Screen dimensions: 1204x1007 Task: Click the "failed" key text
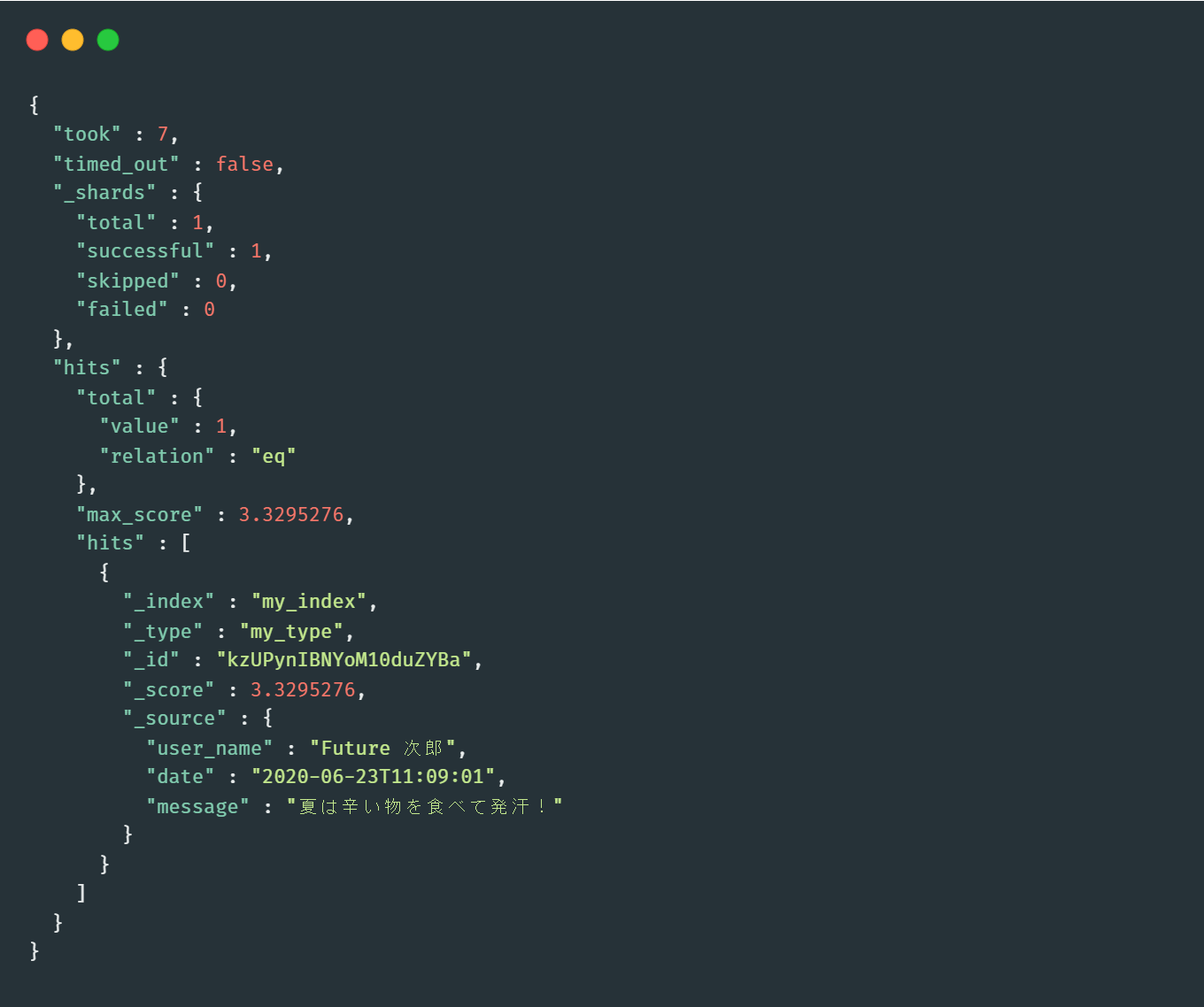pos(122,310)
